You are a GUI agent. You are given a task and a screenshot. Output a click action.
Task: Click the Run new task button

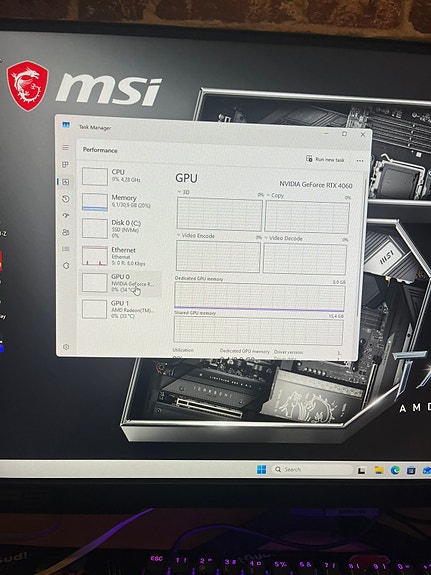point(325,159)
